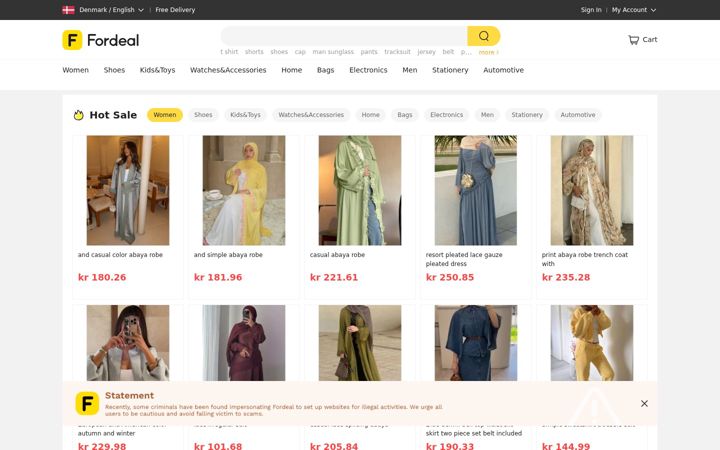Viewport: 720px width, 450px height.
Task: Click 'print abaya robe trench coat with' title
Action: 585,259
